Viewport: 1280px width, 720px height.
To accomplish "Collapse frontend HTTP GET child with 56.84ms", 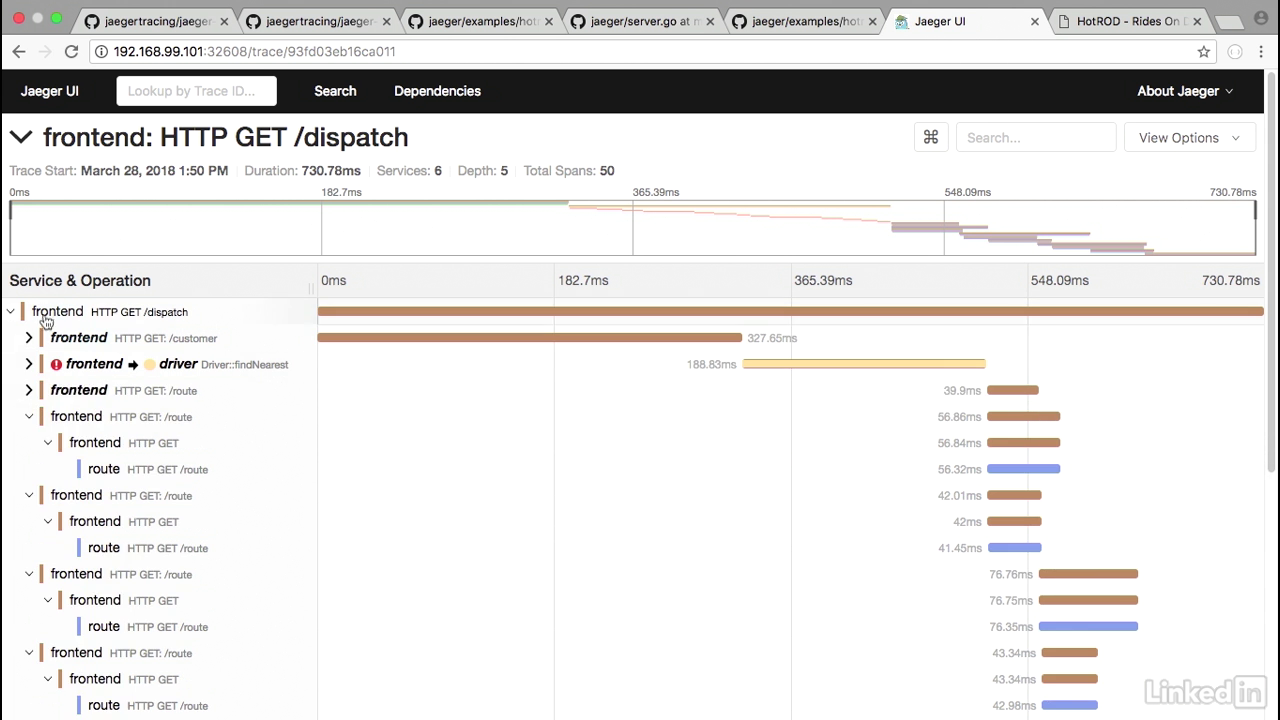I will 48,442.
